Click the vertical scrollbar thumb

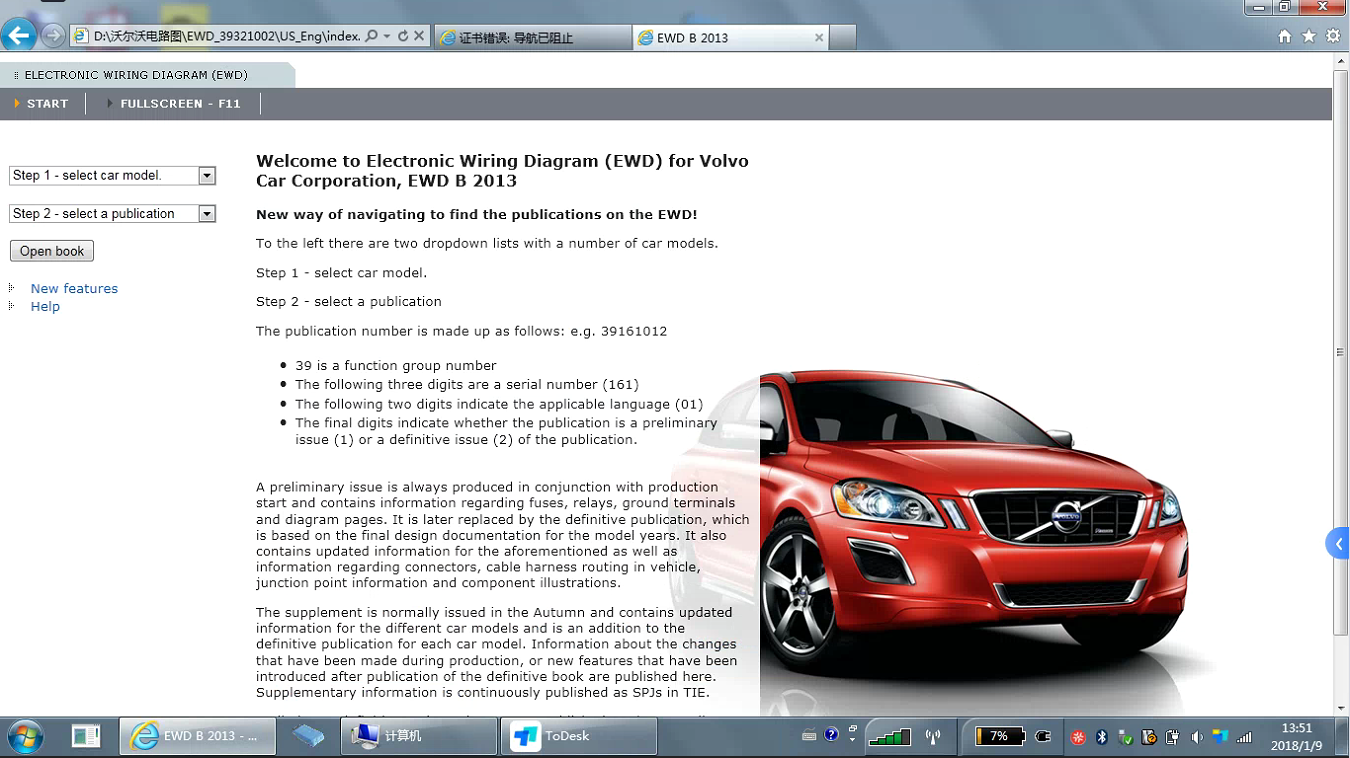[1341, 352]
